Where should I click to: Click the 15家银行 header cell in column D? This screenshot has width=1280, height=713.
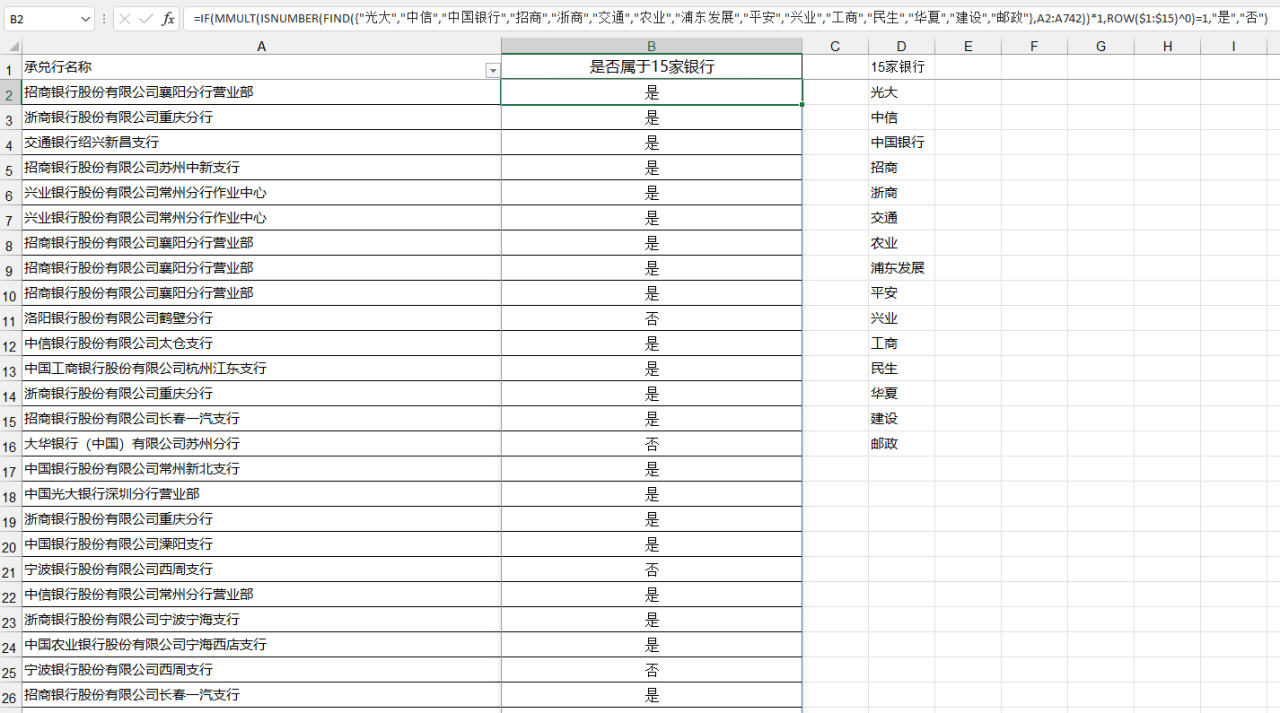[901, 67]
